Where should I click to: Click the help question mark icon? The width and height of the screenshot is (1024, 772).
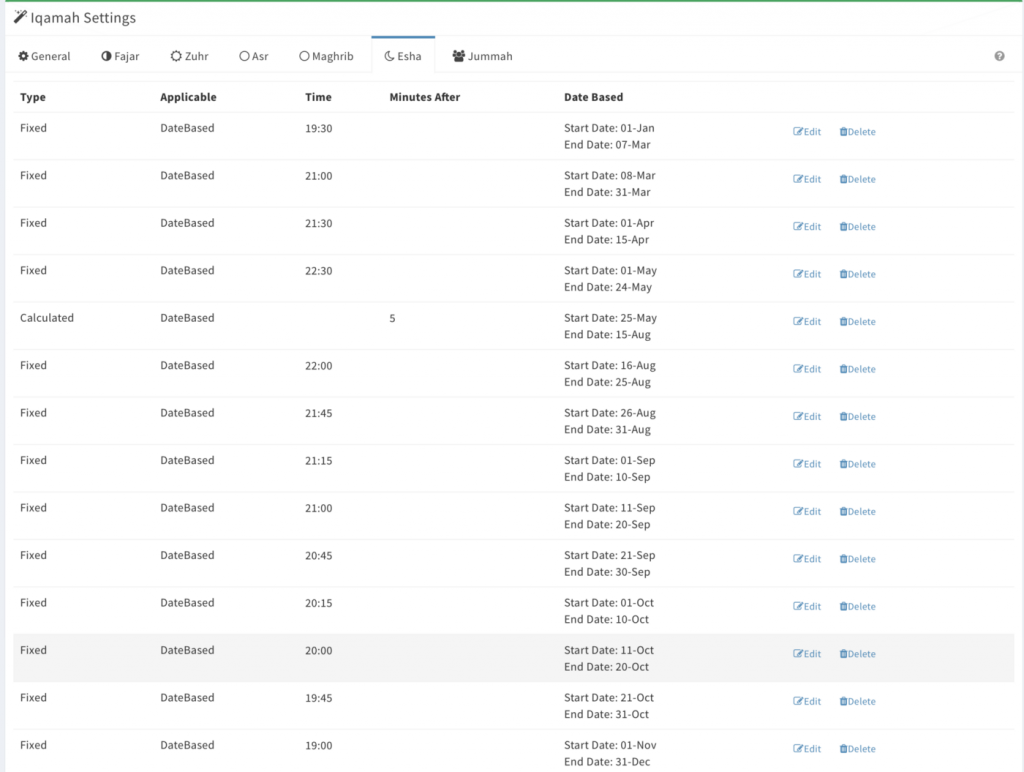click(999, 57)
